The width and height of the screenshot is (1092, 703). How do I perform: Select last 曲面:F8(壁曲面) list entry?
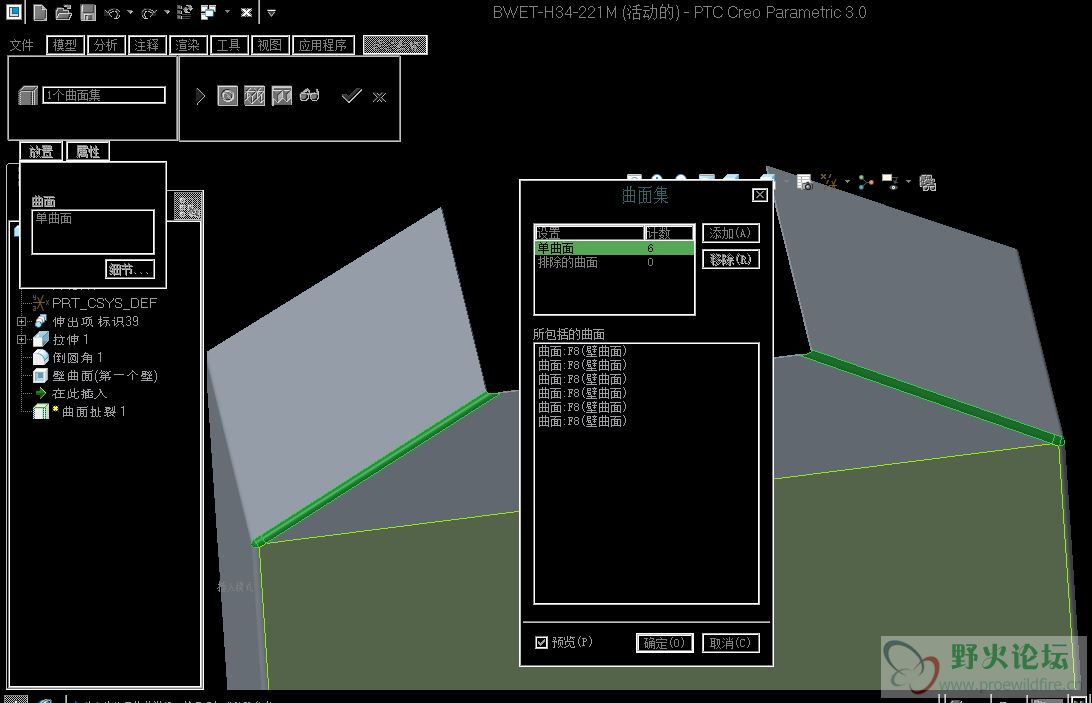[582, 421]
